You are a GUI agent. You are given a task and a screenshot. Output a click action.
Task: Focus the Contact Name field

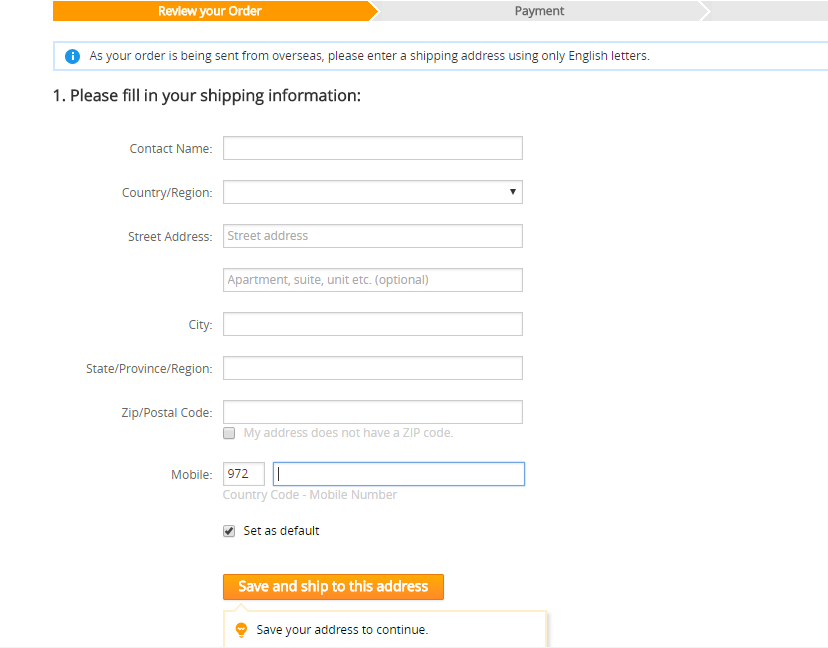click(x=372, y=148)
